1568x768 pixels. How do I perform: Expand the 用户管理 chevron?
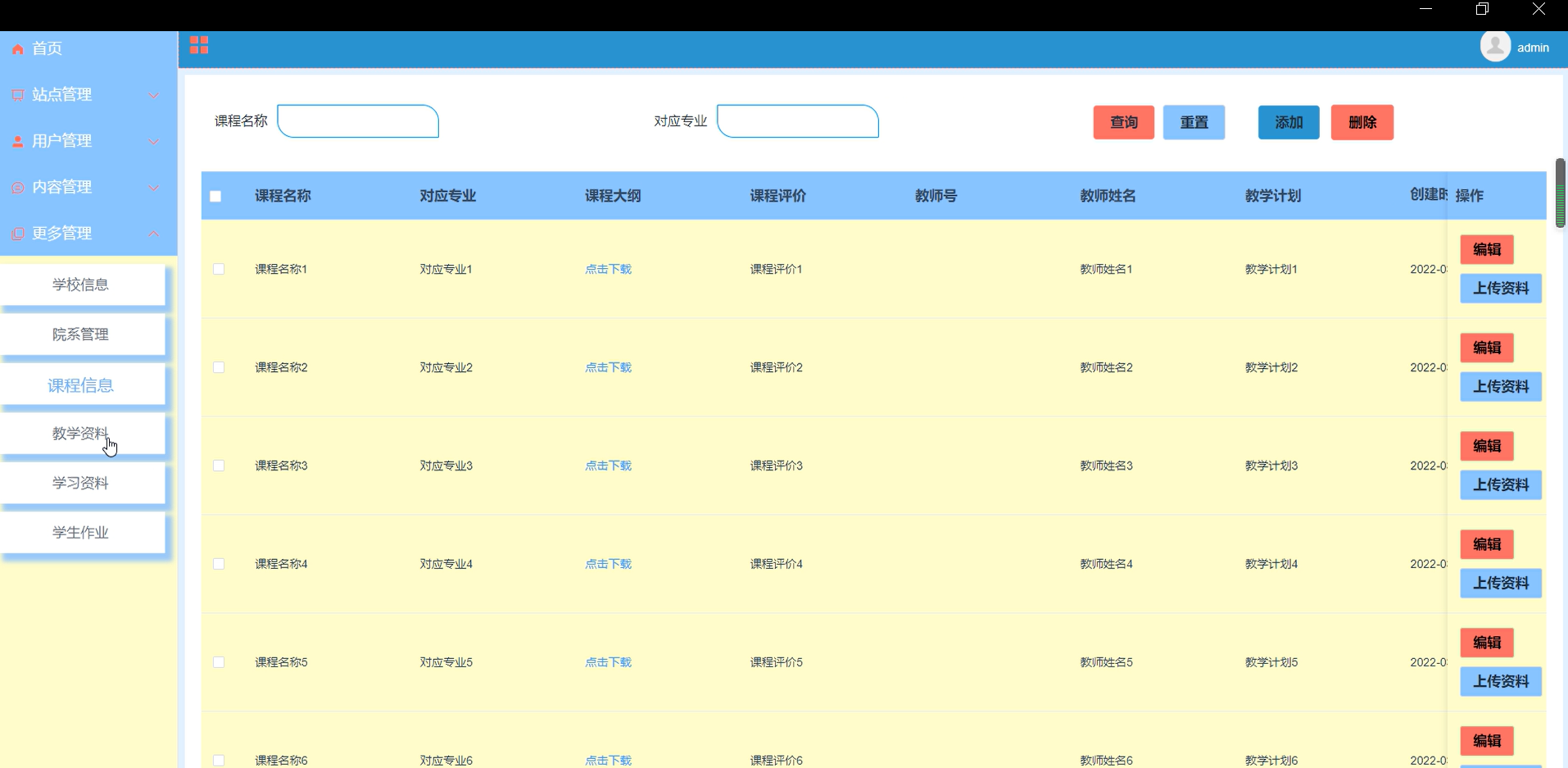(153, 141)
